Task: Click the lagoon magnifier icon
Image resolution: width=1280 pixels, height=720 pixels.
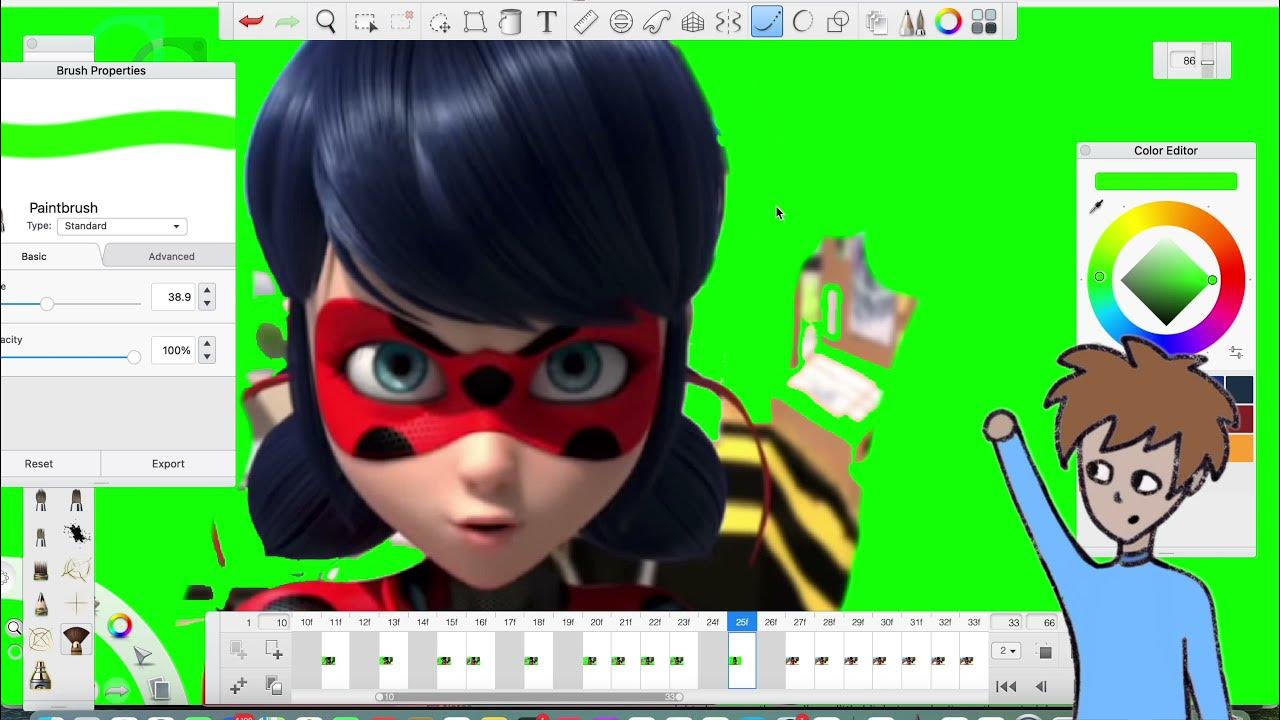Action: pos(14,628)
